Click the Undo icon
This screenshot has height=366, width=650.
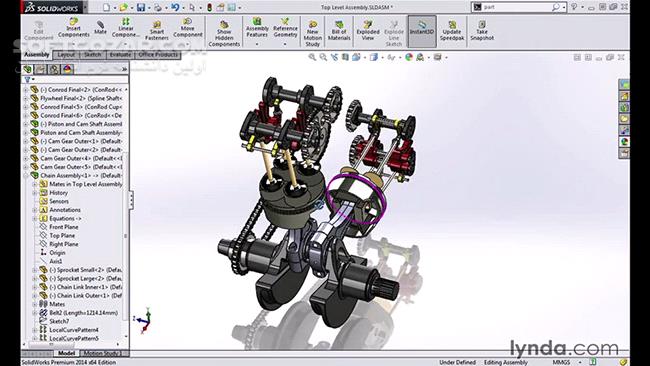(x=175, y=7)
